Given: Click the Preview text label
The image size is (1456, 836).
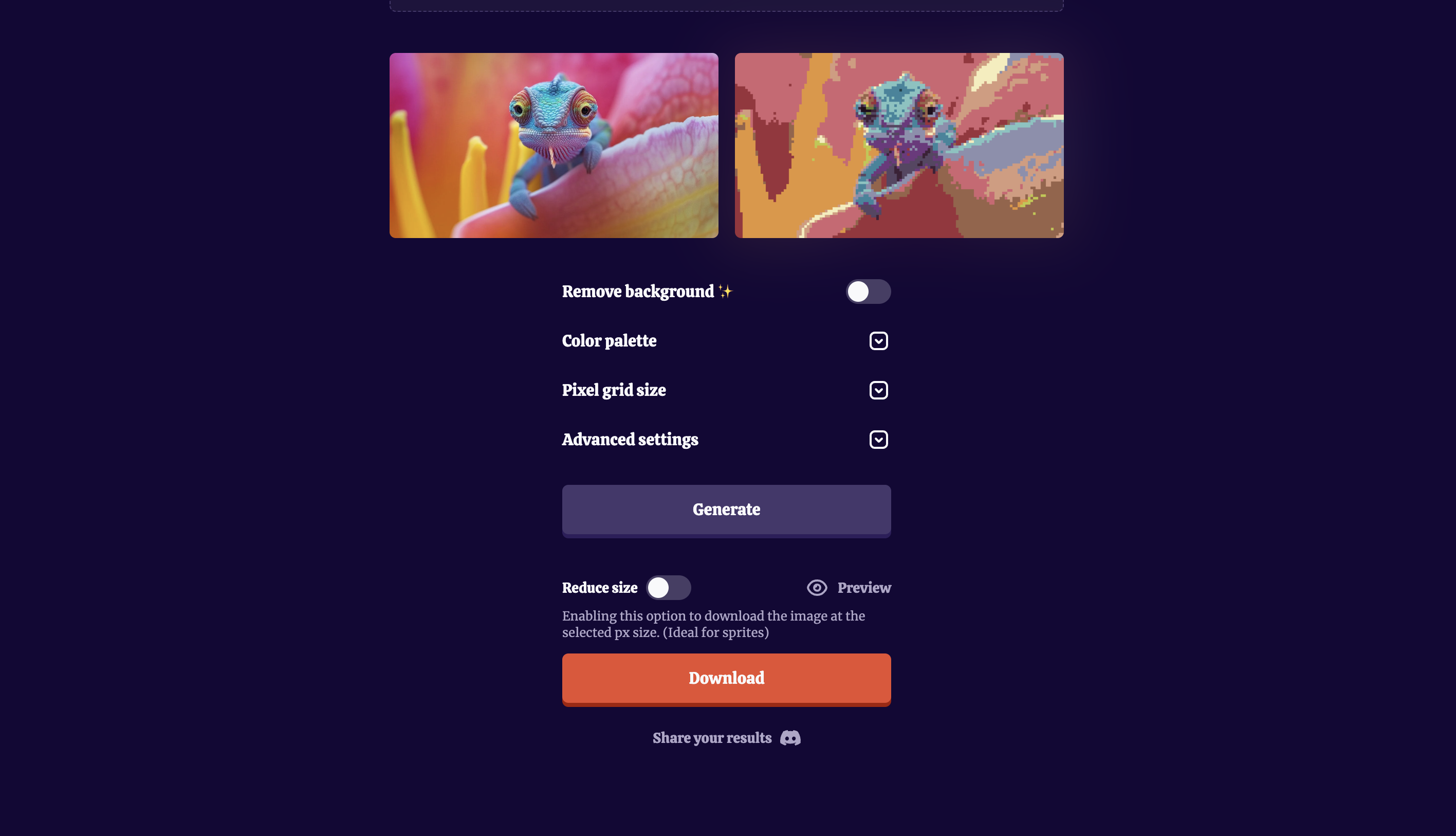Looking at the screenshot, I should pos(864,587).
